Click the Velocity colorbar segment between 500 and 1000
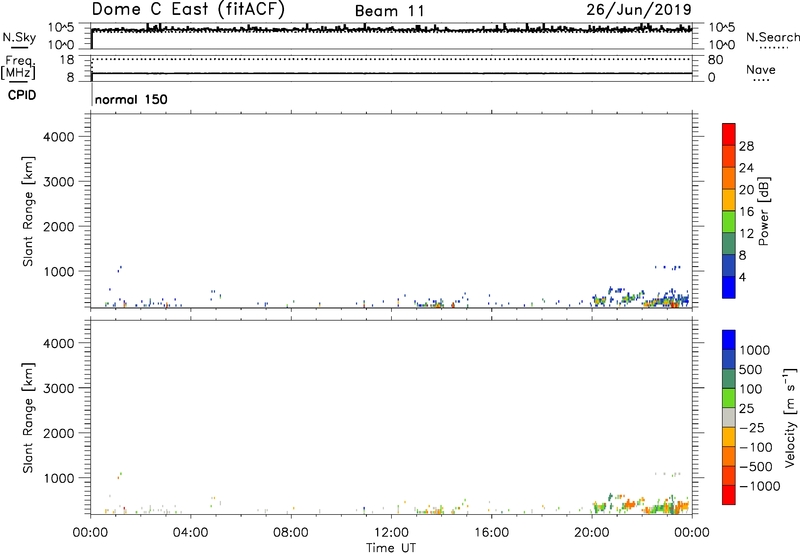Image resolution: width=800 pixels, height=554 pixels. [x=729, y=360]
